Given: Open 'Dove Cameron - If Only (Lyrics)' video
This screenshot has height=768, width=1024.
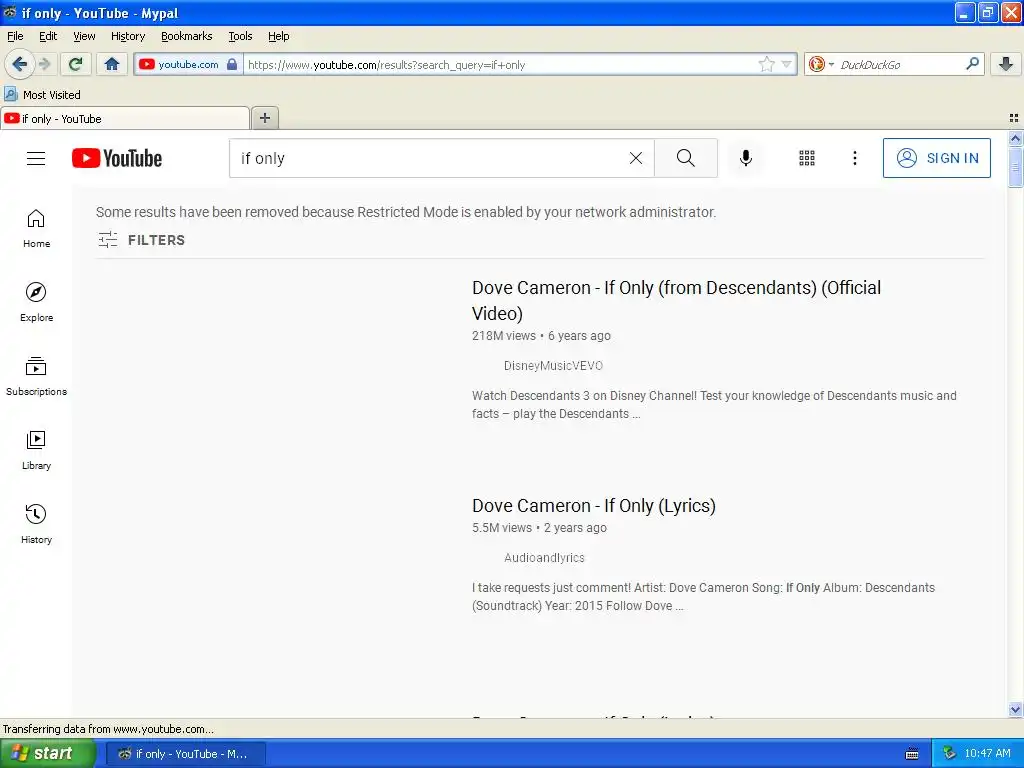Looking at the screenshot, I should 594,506.
